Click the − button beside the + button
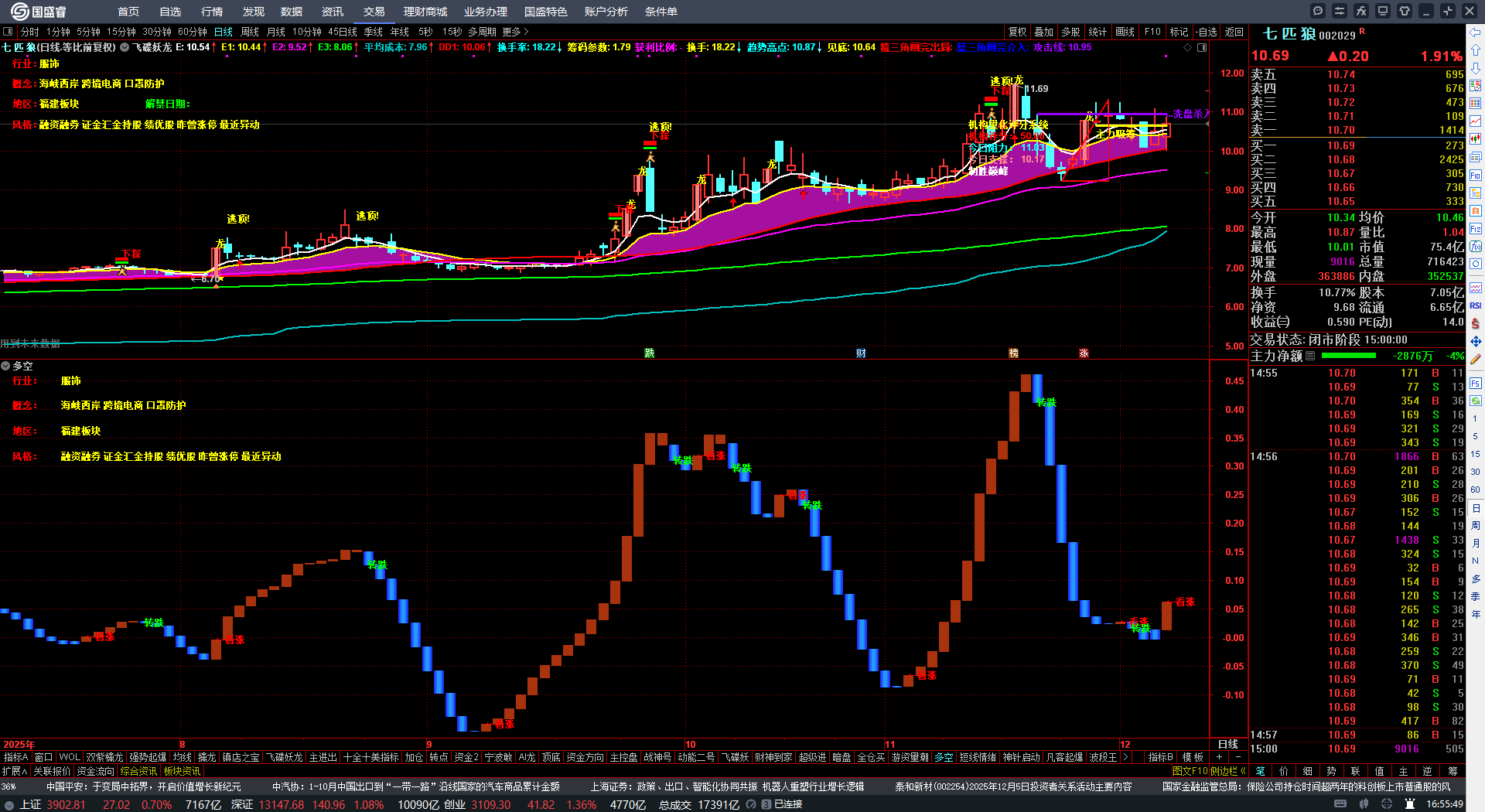 1237,757
